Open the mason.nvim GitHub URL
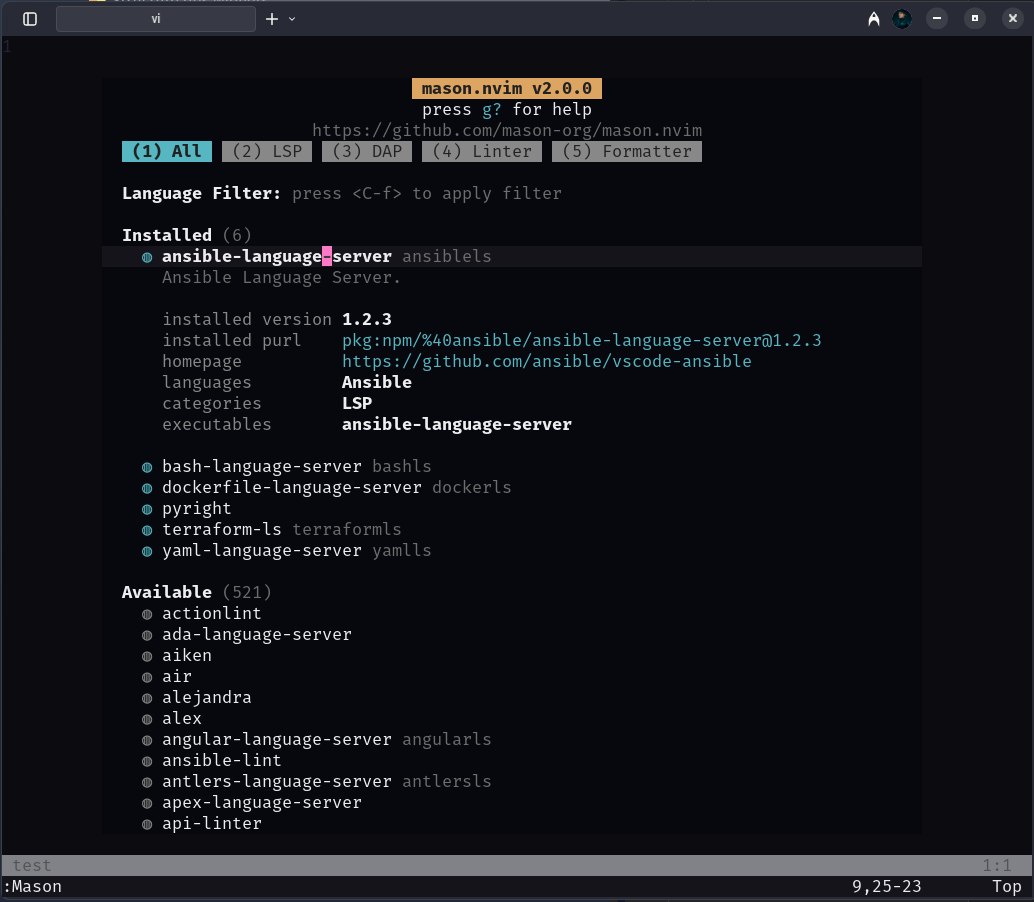This screenshot has width=1034, height=902. (507, 131)
